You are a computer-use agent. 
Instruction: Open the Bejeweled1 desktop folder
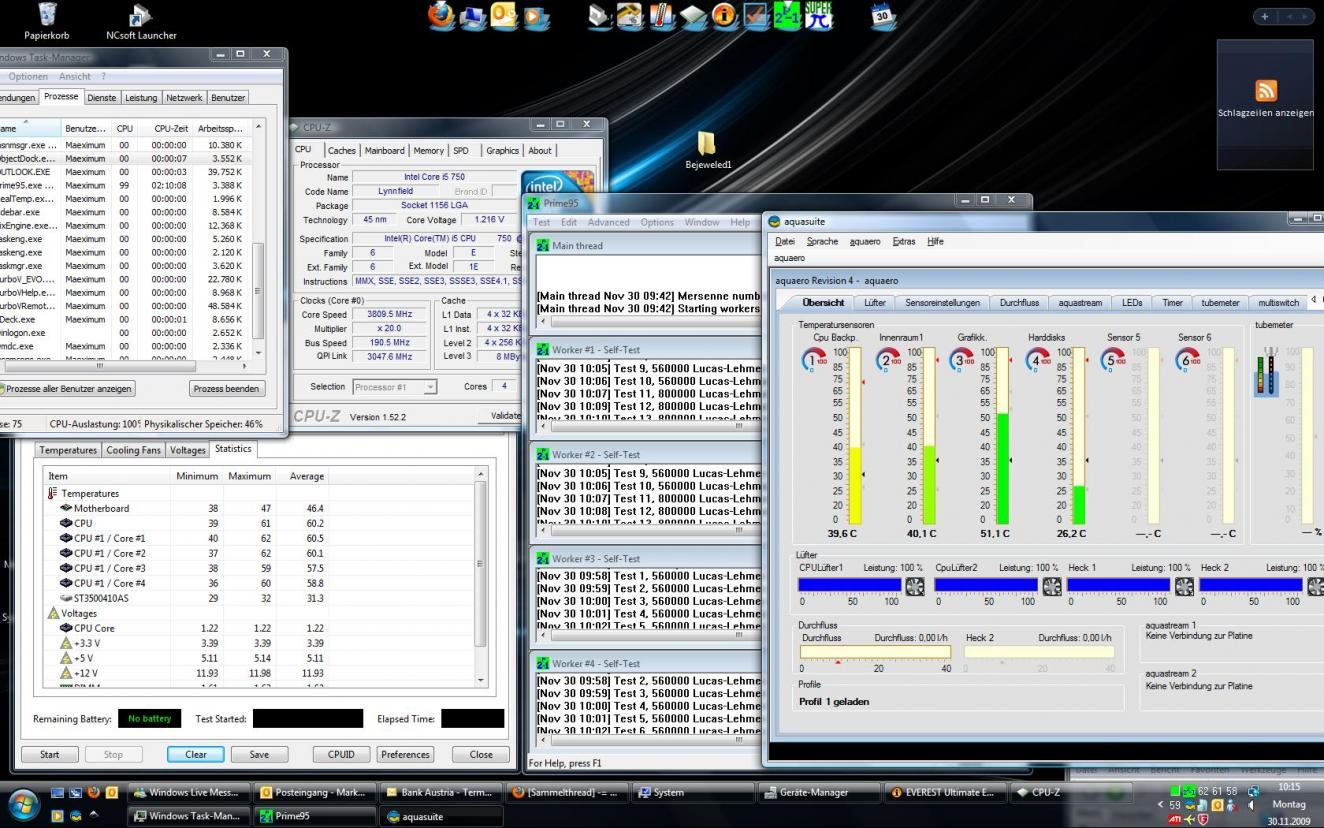(707, 145)
